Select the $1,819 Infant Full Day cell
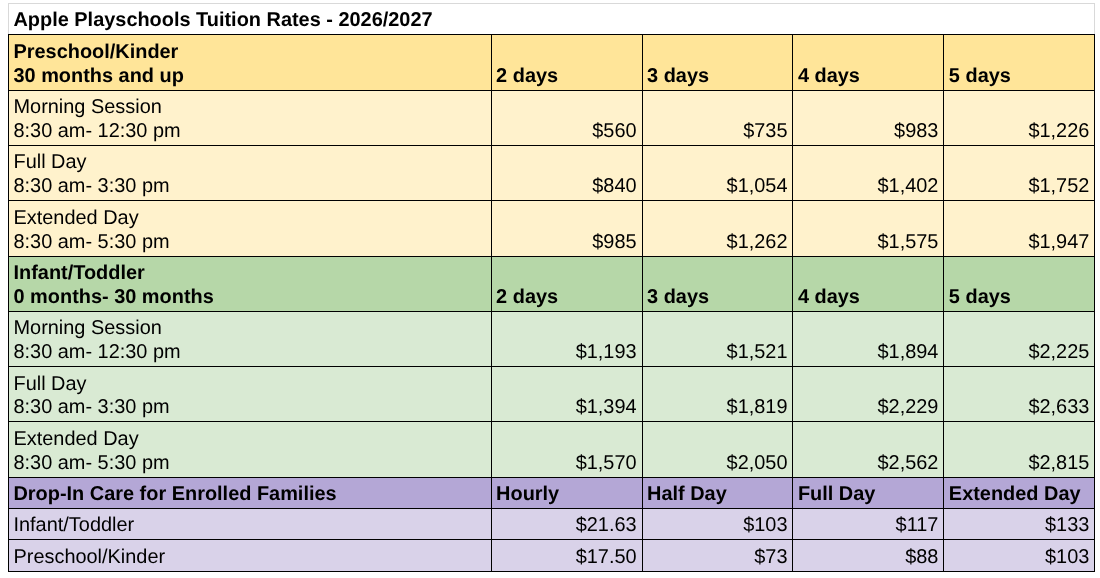Screen dimensions: 1100x578 tap(718, 394)
